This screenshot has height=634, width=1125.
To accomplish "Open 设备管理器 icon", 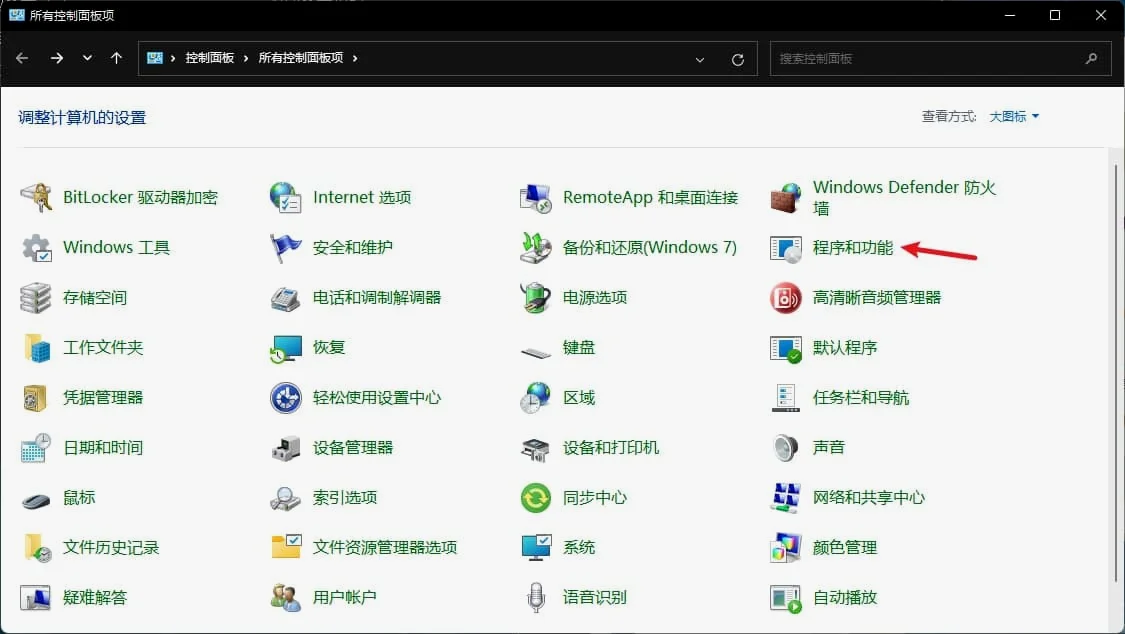I will click(286, 448).
